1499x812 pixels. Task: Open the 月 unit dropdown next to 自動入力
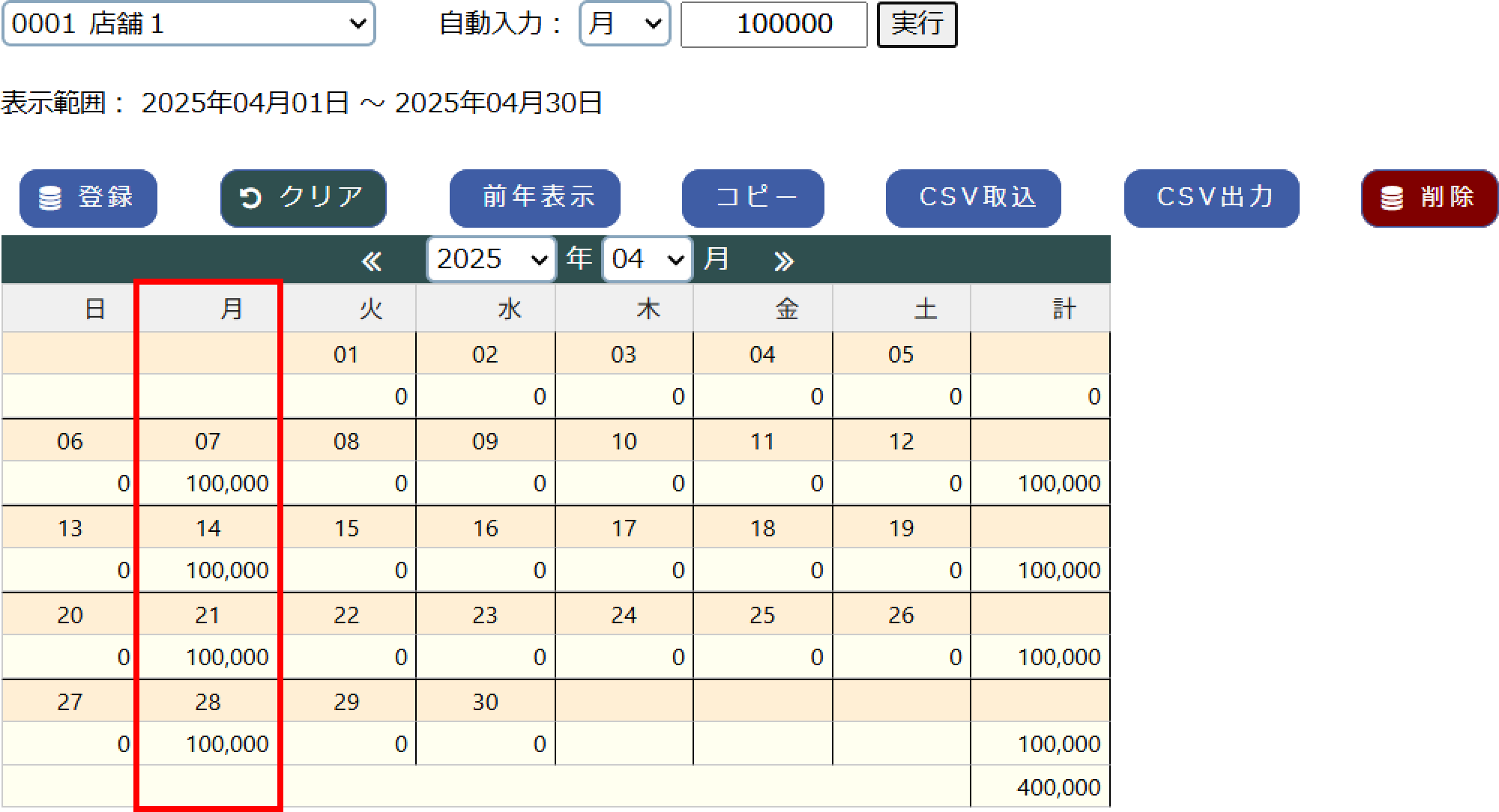click(624, 23)
